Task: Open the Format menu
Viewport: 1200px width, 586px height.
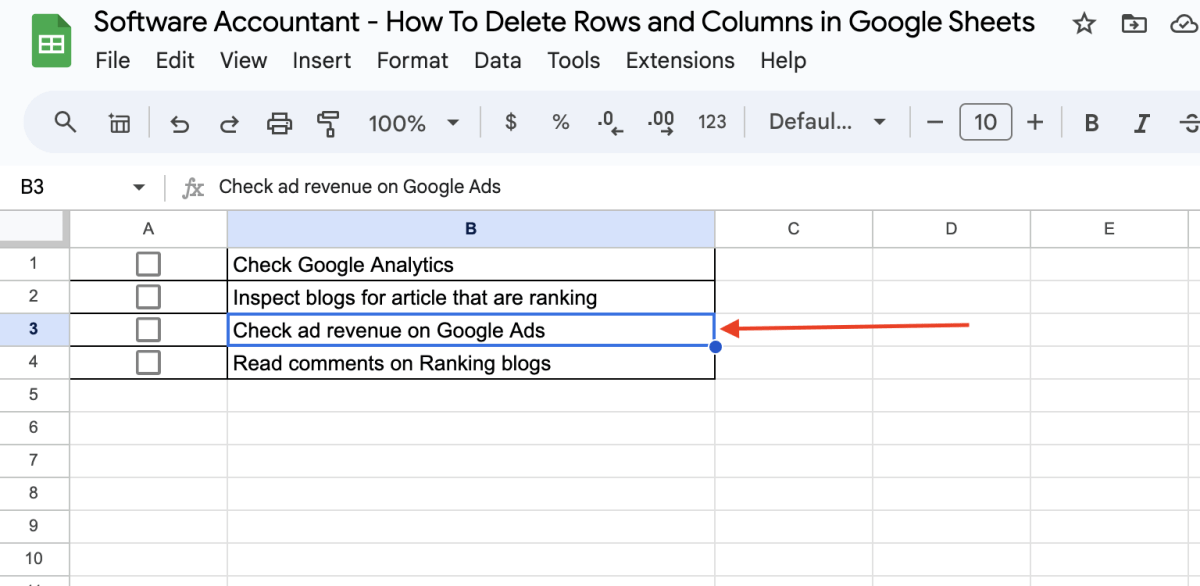Action: pos(412,60)
